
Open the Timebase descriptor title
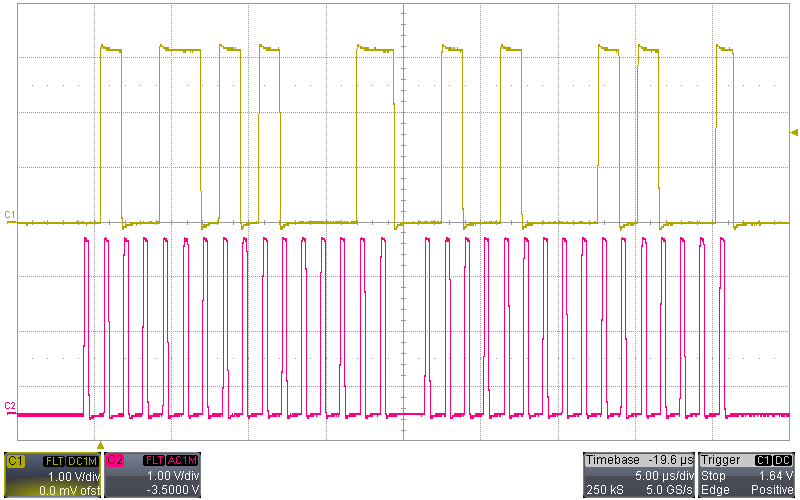pos(612,460)
